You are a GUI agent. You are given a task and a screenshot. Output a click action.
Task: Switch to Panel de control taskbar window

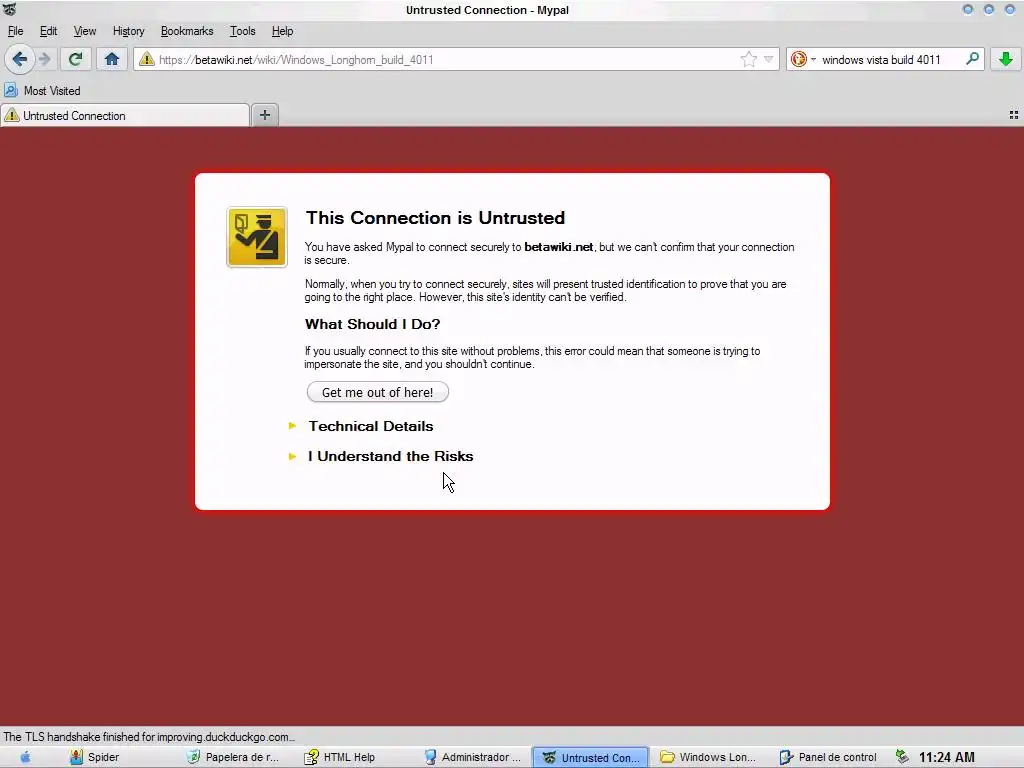tap(828, 757)
